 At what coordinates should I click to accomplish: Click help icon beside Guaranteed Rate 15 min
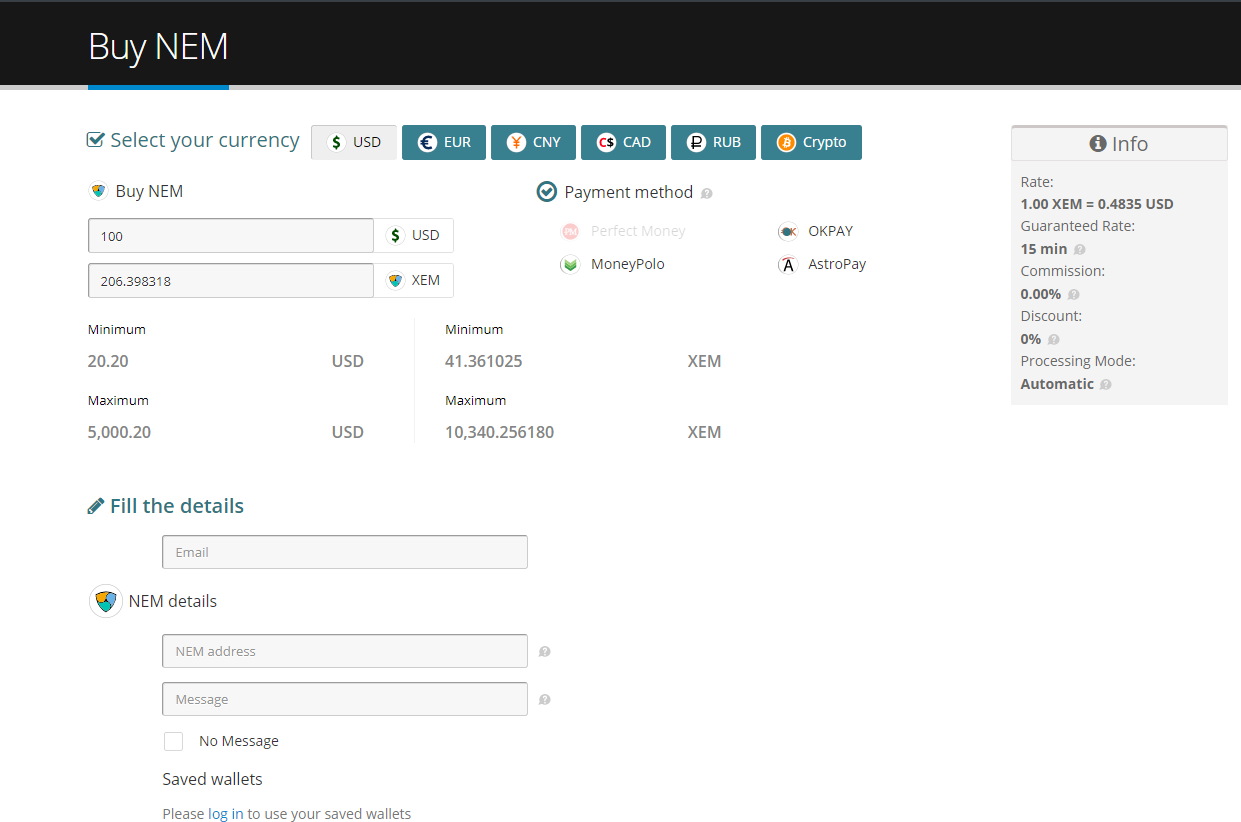tap(1079, 250)
